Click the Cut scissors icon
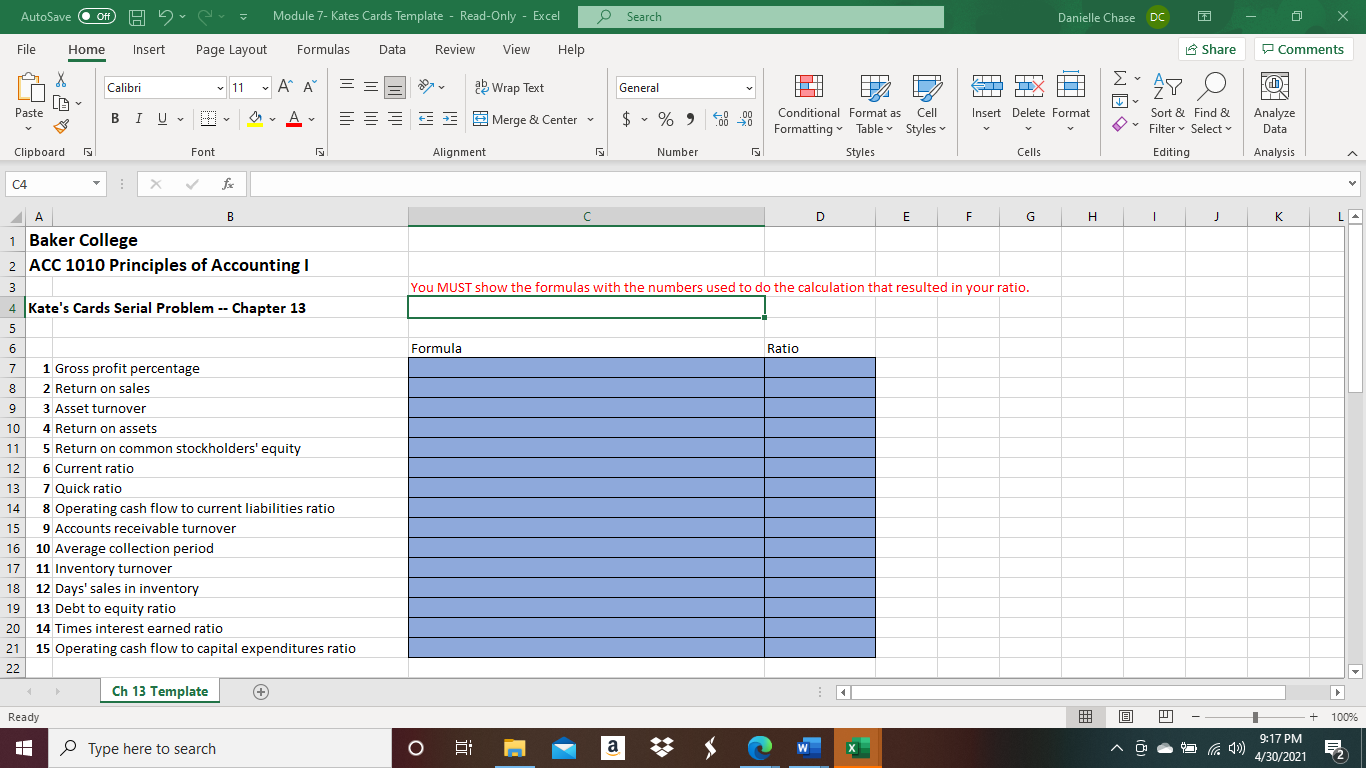This screenshot has width=1366, height=768. pyautogui.click(x=61, y=80)
